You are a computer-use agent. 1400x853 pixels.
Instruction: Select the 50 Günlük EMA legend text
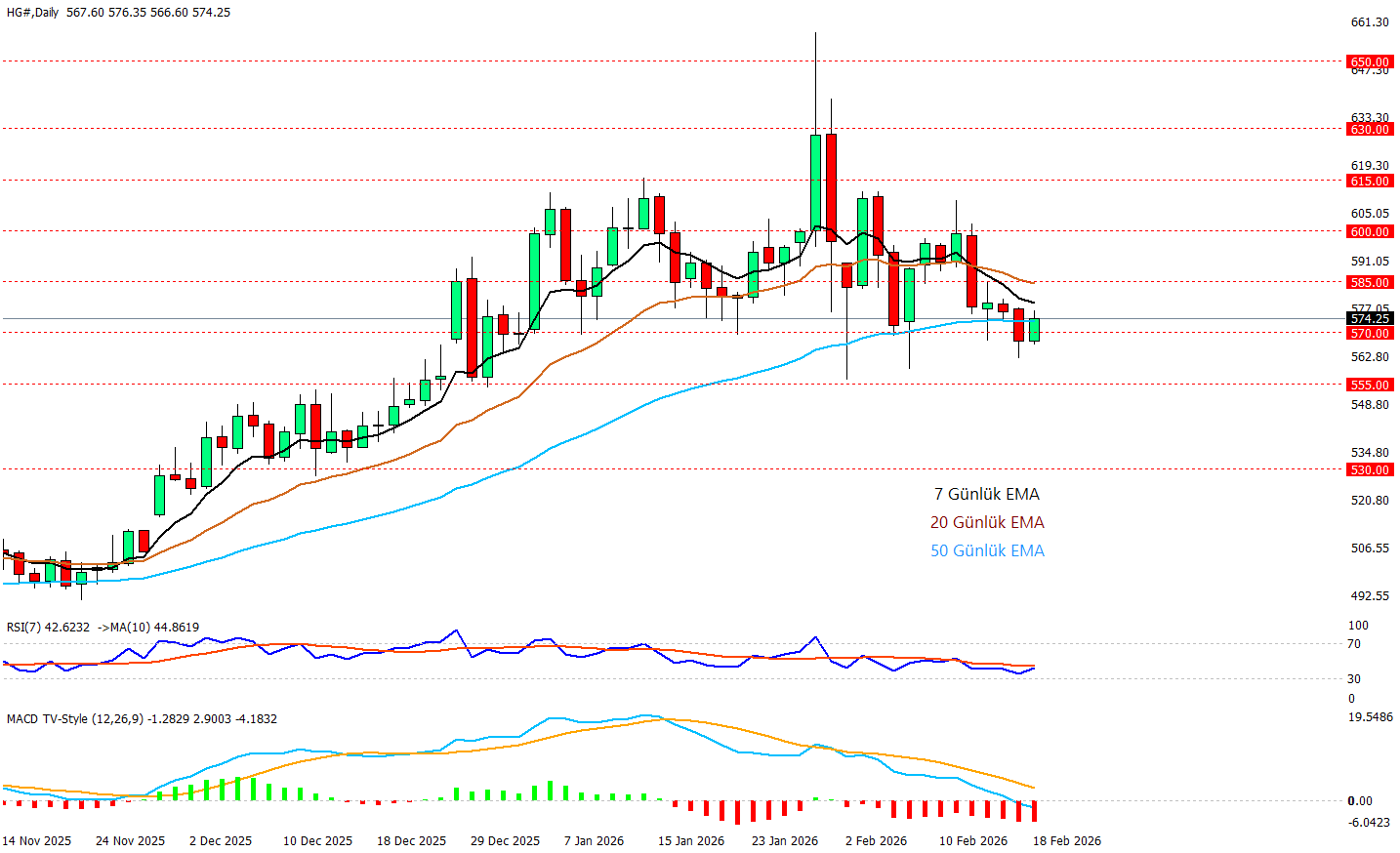(x=986, y=550)
